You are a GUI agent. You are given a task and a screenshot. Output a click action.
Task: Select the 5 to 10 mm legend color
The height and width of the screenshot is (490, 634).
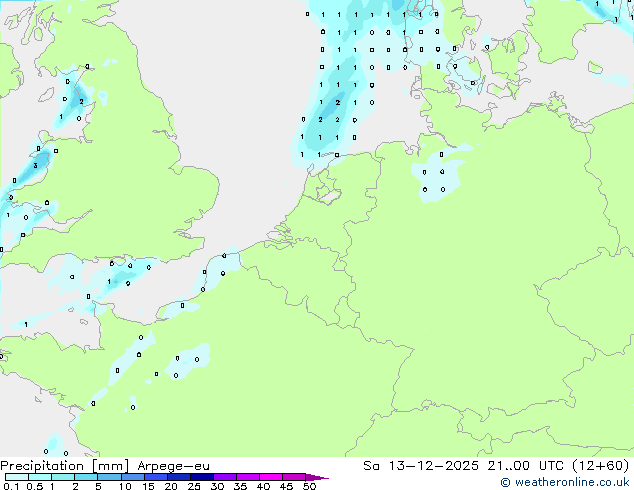[109, 477]
